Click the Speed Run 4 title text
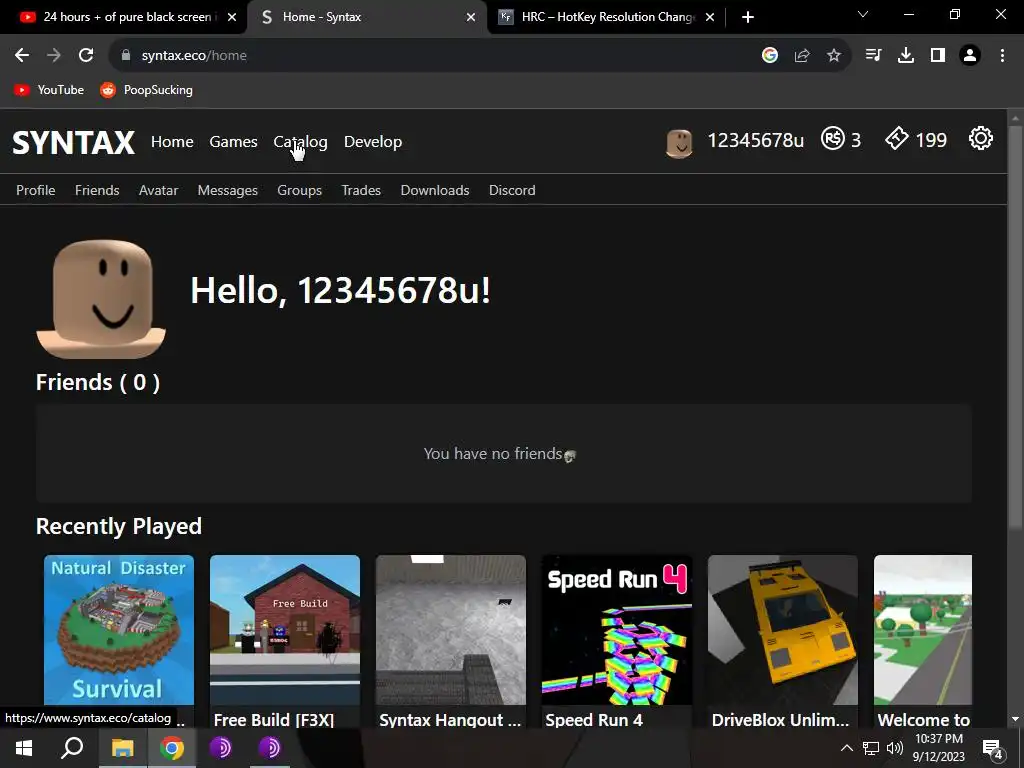 click(594, 720)
